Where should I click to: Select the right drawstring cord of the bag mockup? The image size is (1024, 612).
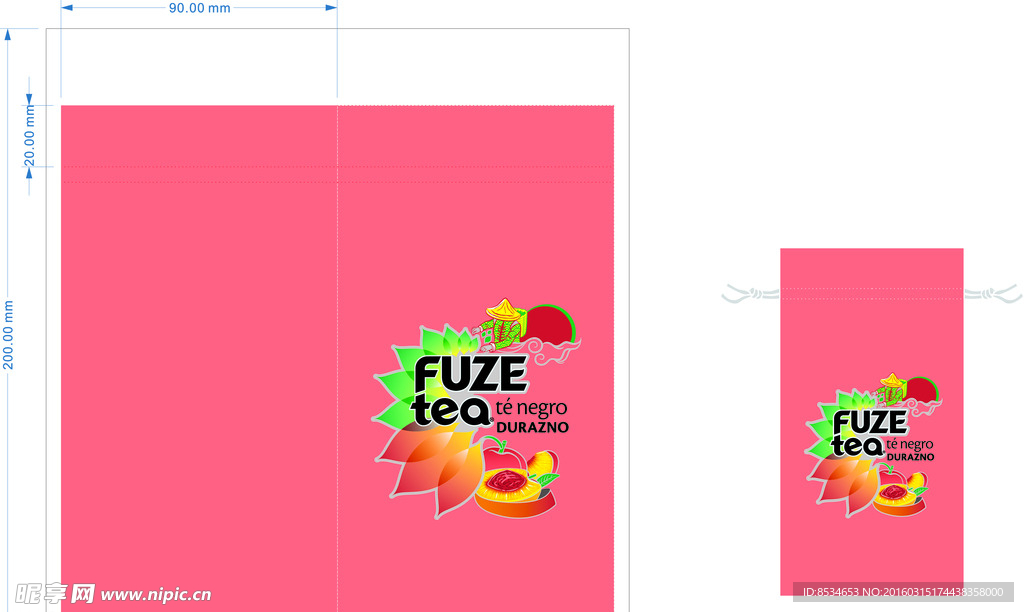click(x=993, y=293)
